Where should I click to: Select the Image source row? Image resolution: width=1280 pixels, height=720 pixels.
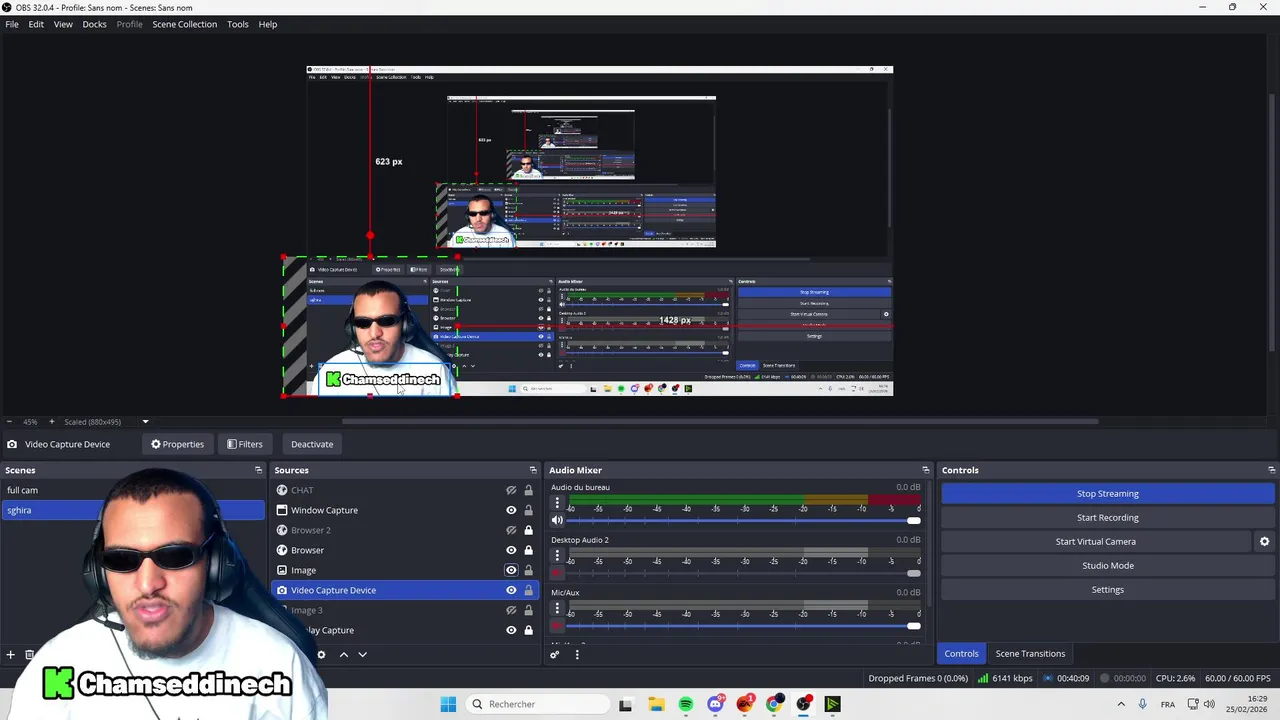coord(405,570)
